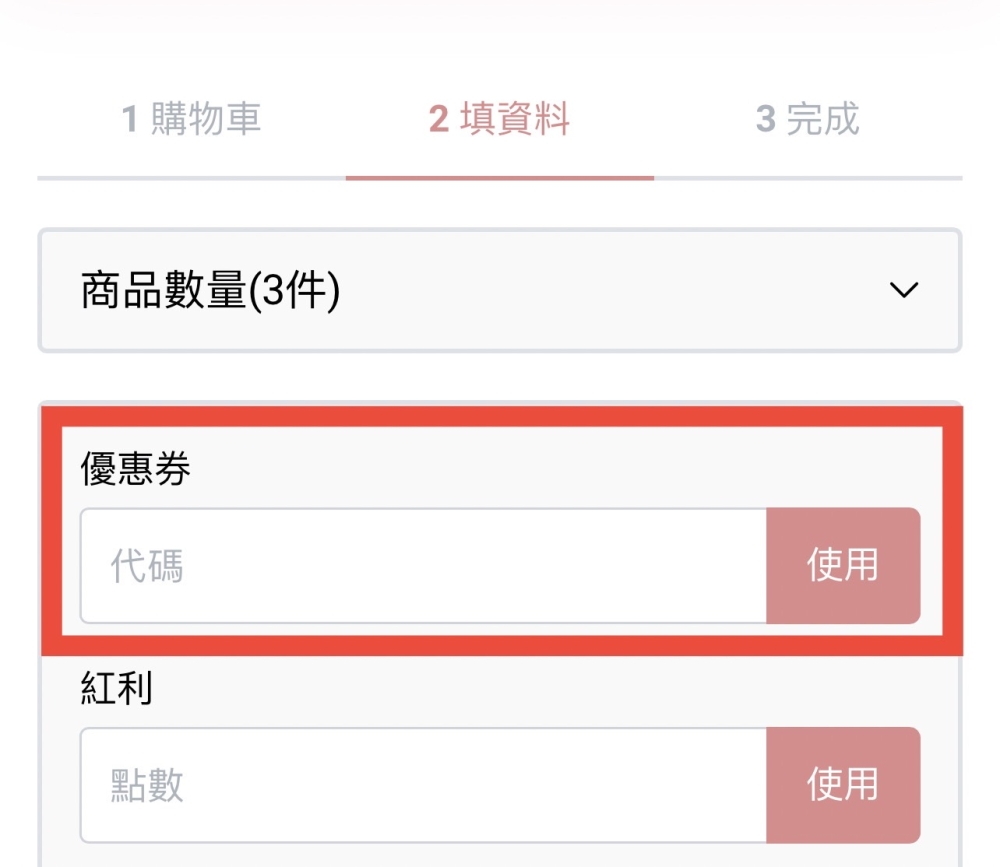Select the 2 填資料 step tab
This screenshot has height=867, width=1000.
499,119
